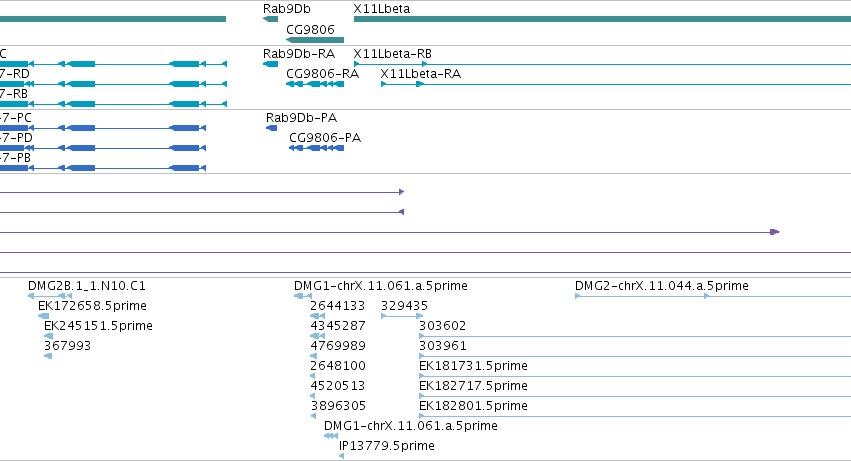Click the X11Lbeta-RA transcript label
Viewport: 851px width, 461px height.
click(x=421, y=74)
